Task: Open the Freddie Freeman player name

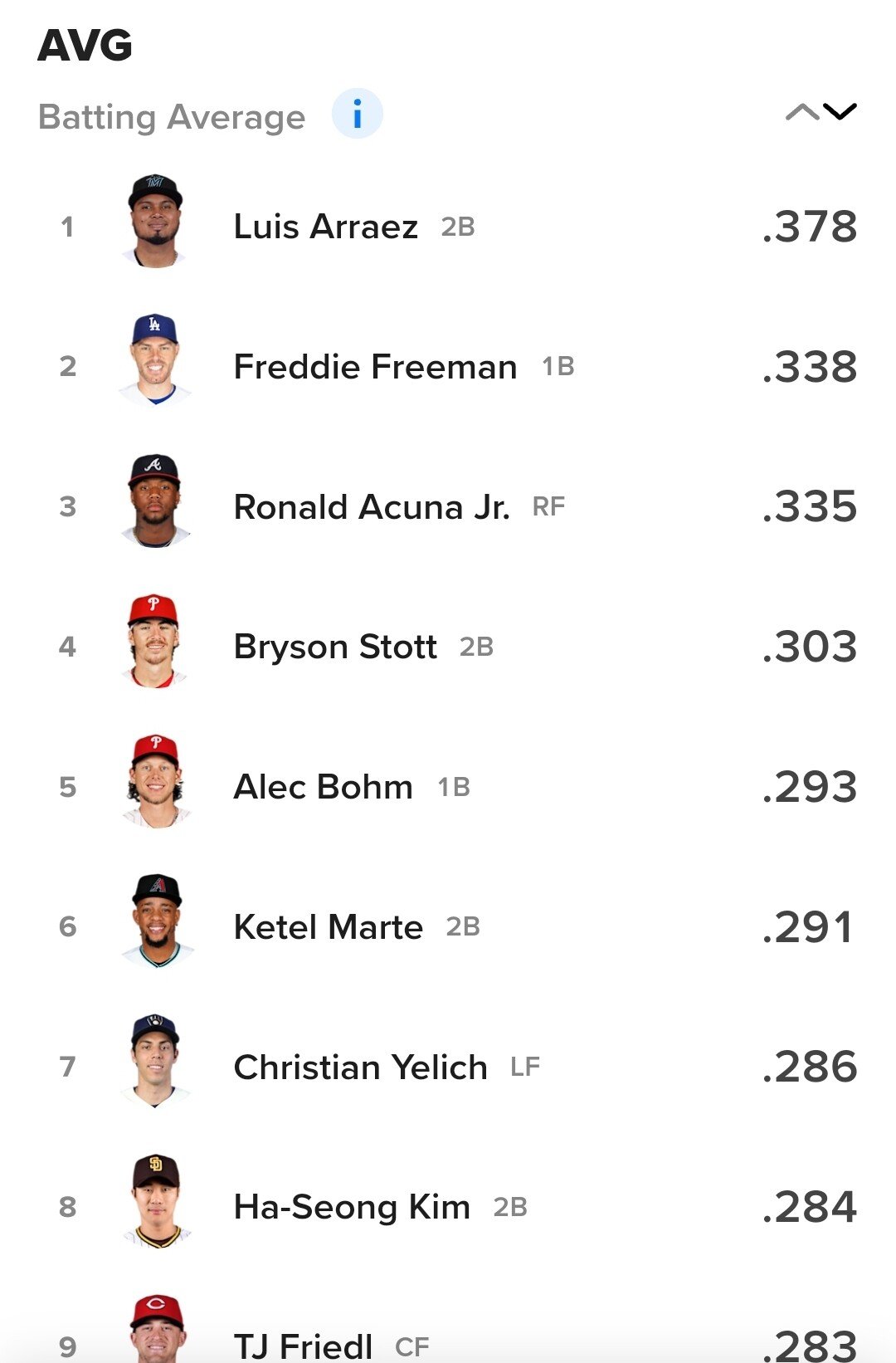Action: tap(376, 367)
